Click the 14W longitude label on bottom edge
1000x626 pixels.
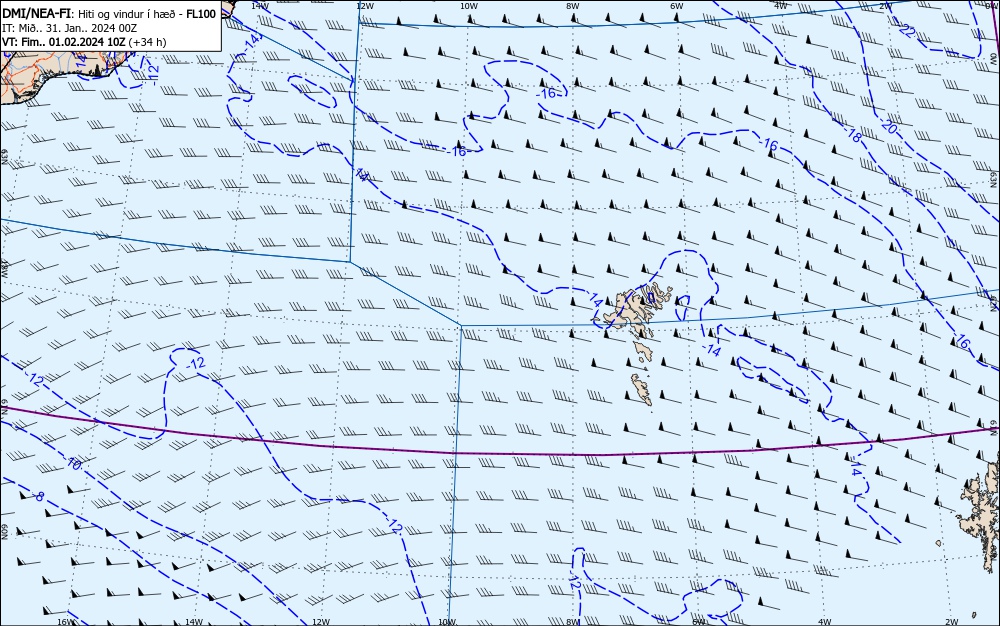[193, 622]
